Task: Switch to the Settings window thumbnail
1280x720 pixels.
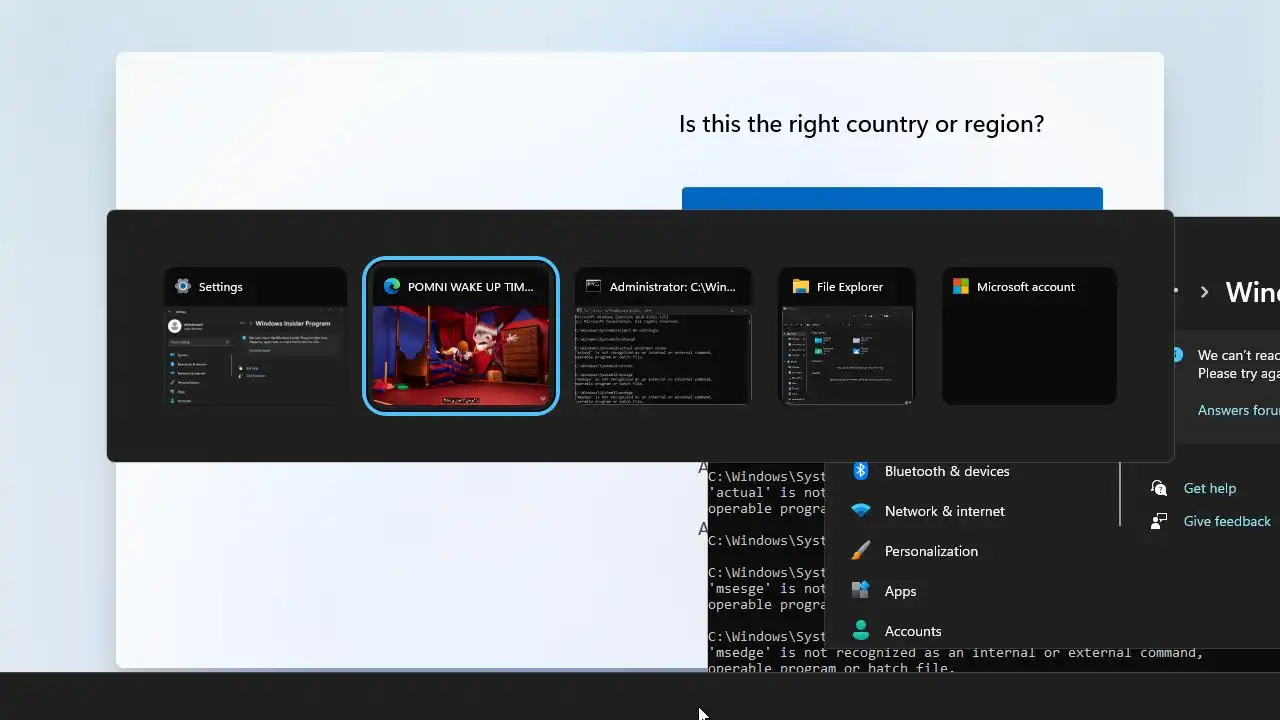Action: (256, 336)
